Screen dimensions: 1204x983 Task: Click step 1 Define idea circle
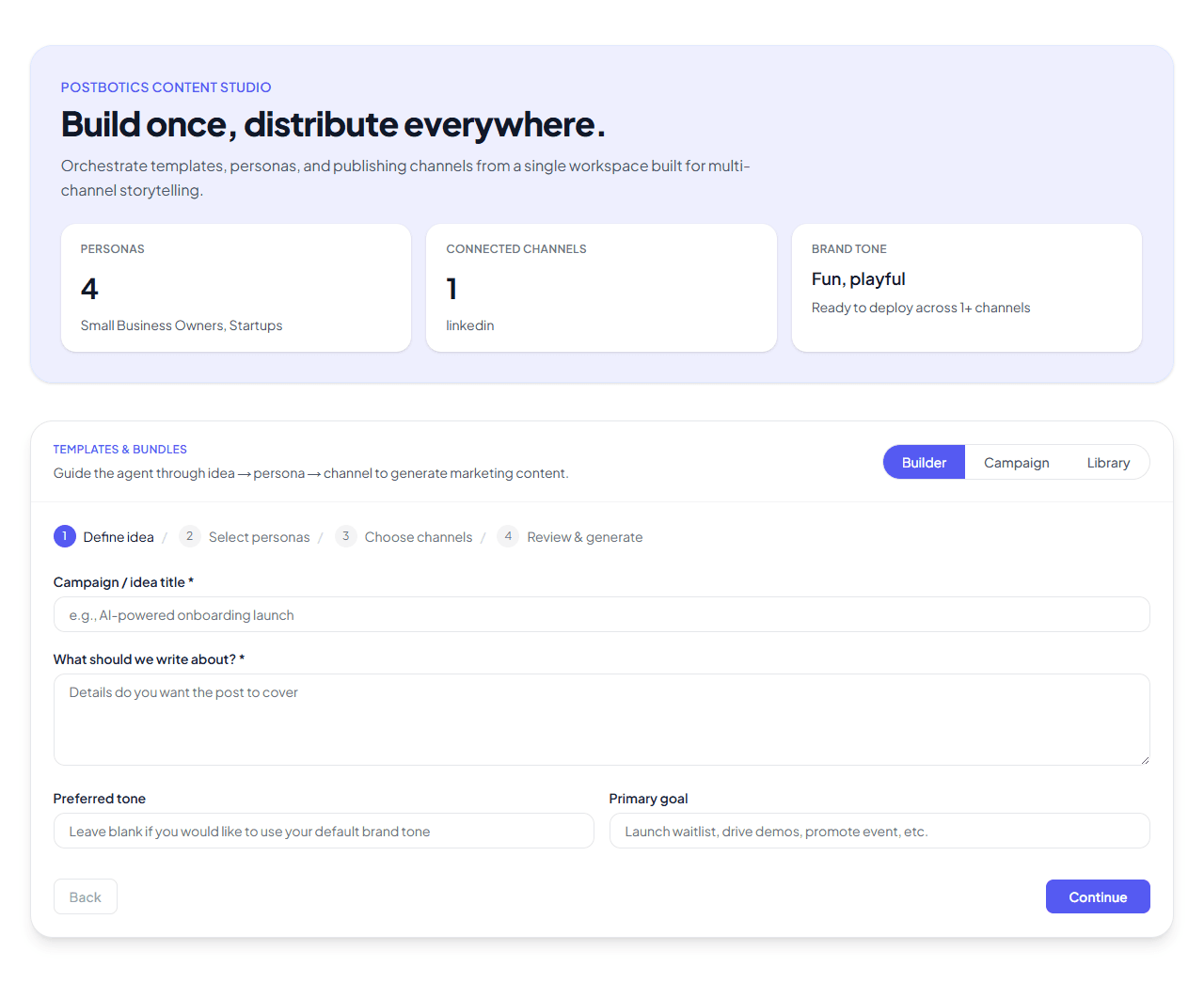tap(64, 536)
